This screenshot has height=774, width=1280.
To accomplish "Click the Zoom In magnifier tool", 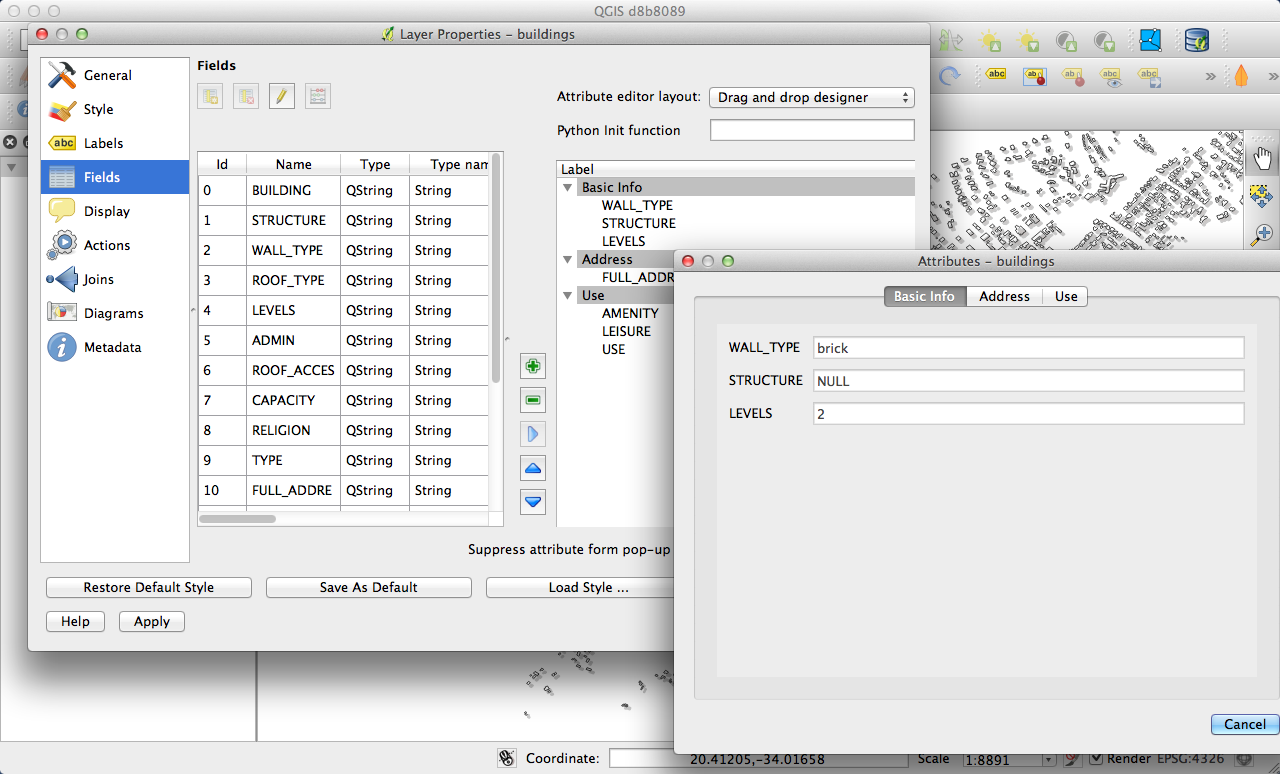I will click(x=1262, y=234).
